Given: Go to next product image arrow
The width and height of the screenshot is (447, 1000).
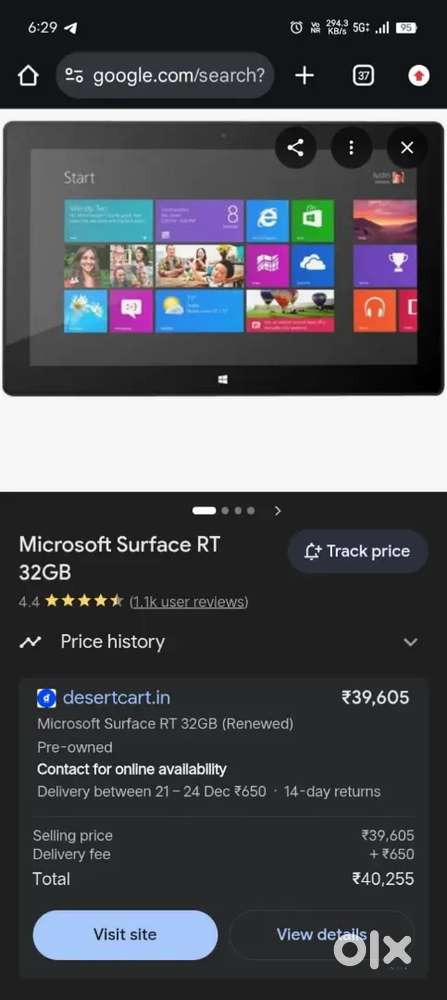Looking at the screenshot, I should [277, 511].
